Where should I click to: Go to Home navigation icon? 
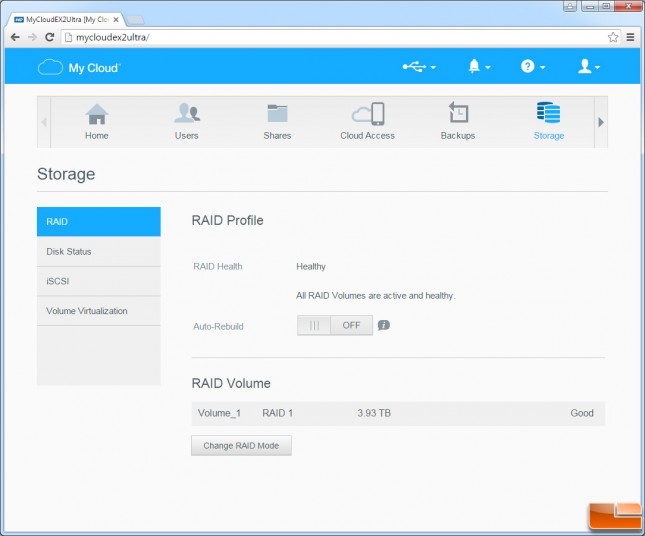[x=97, y=121]
